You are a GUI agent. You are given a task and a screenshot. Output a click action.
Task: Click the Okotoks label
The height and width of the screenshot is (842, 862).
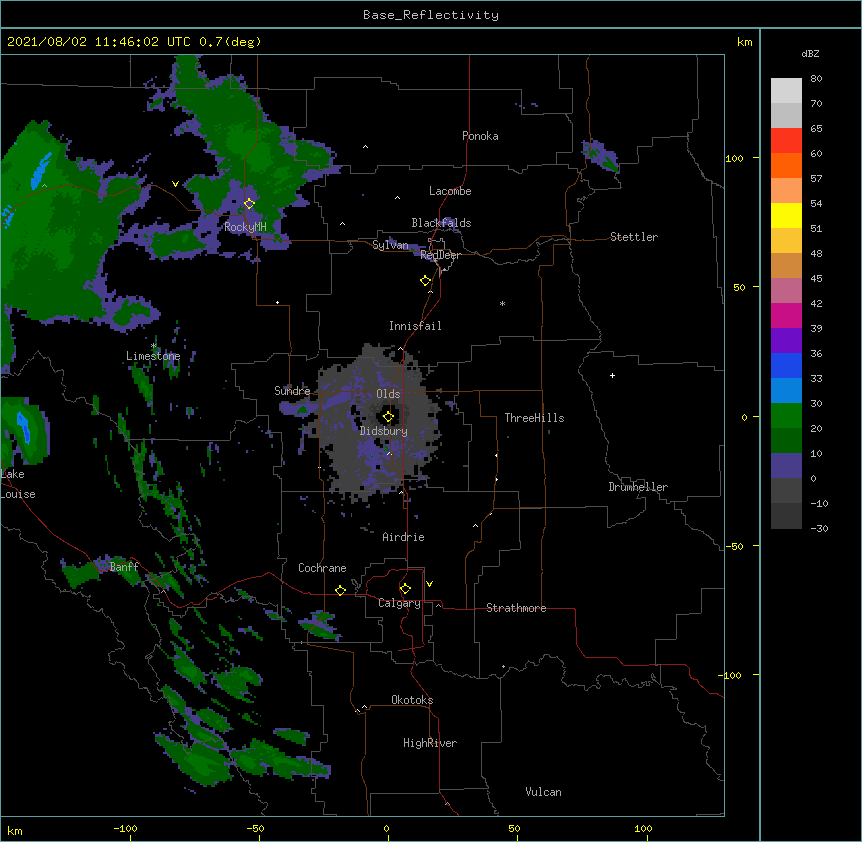pos(412,700)
